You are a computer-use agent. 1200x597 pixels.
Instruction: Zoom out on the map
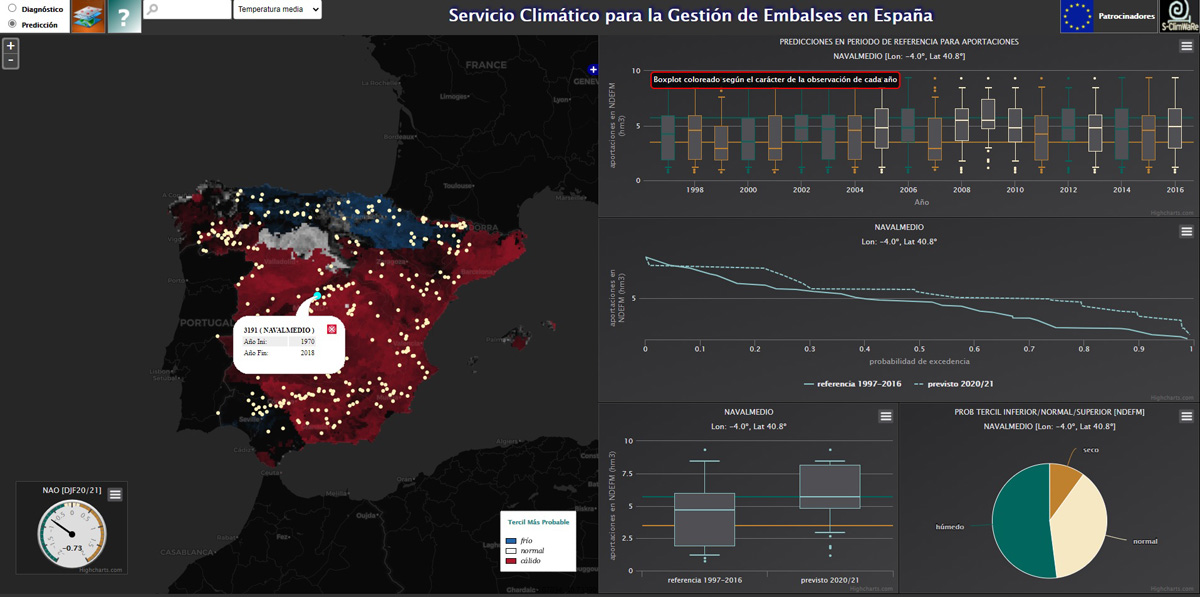[11, 61]
